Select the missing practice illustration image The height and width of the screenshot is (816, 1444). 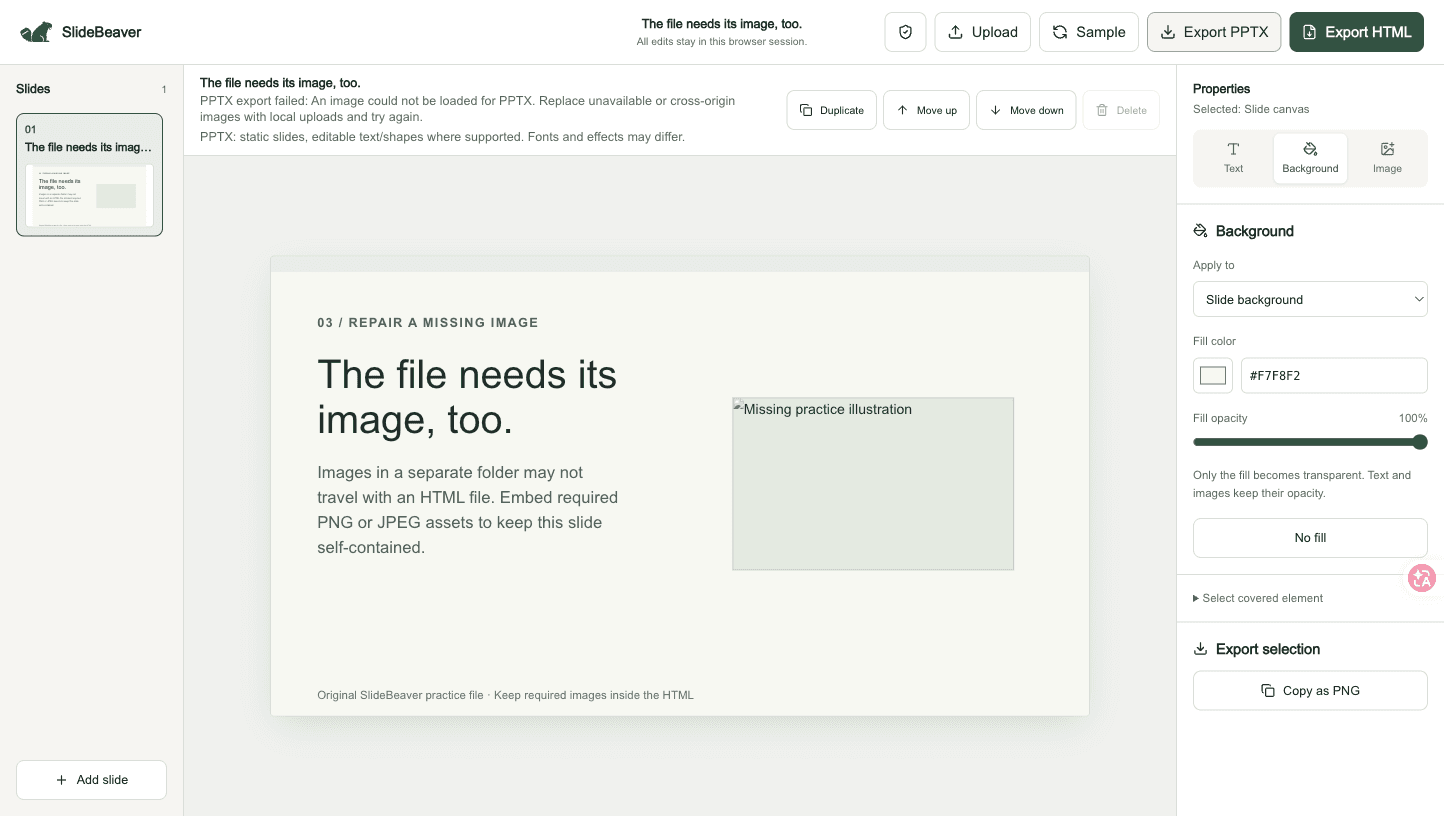[873, 484]
